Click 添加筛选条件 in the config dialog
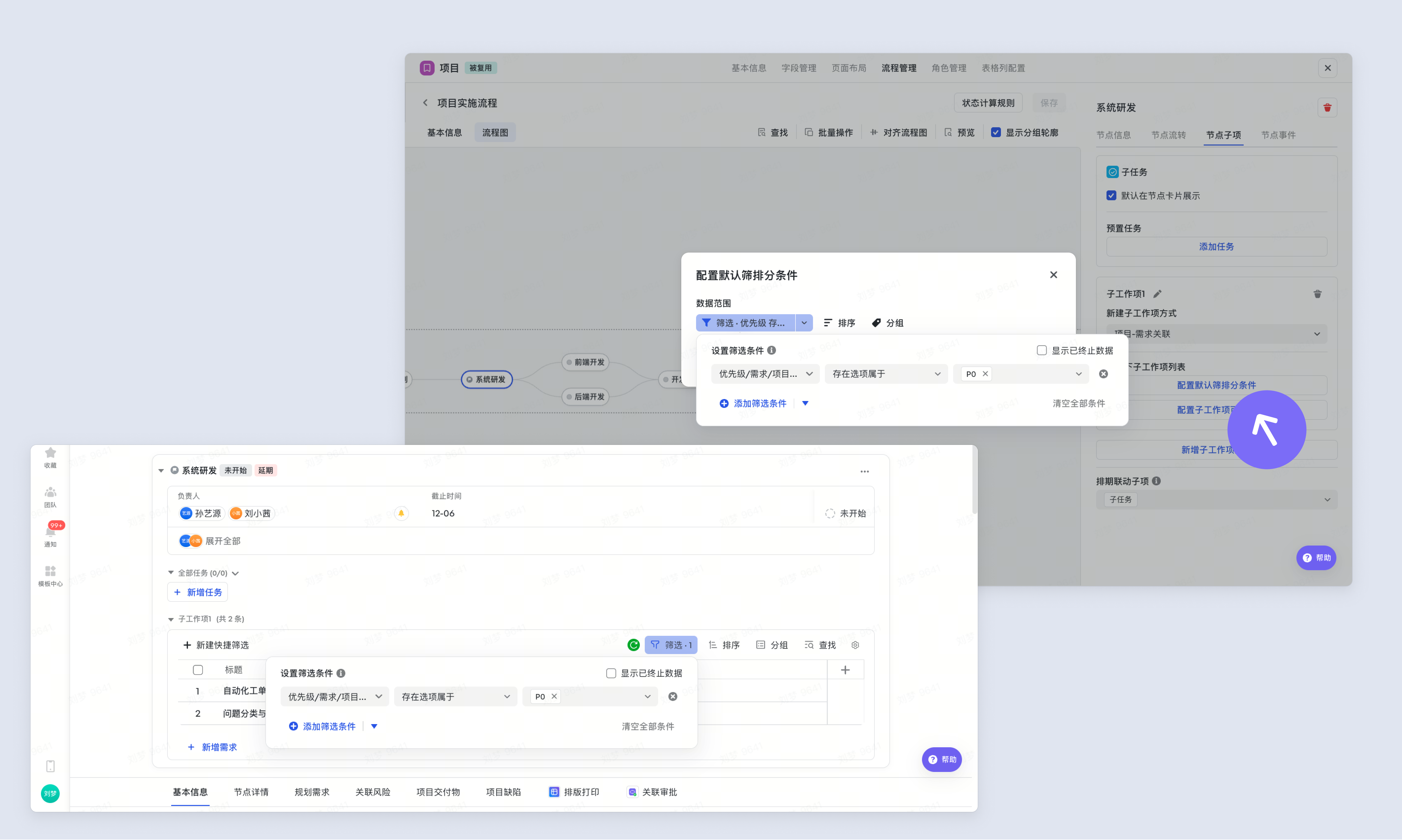 pos(753,403)
